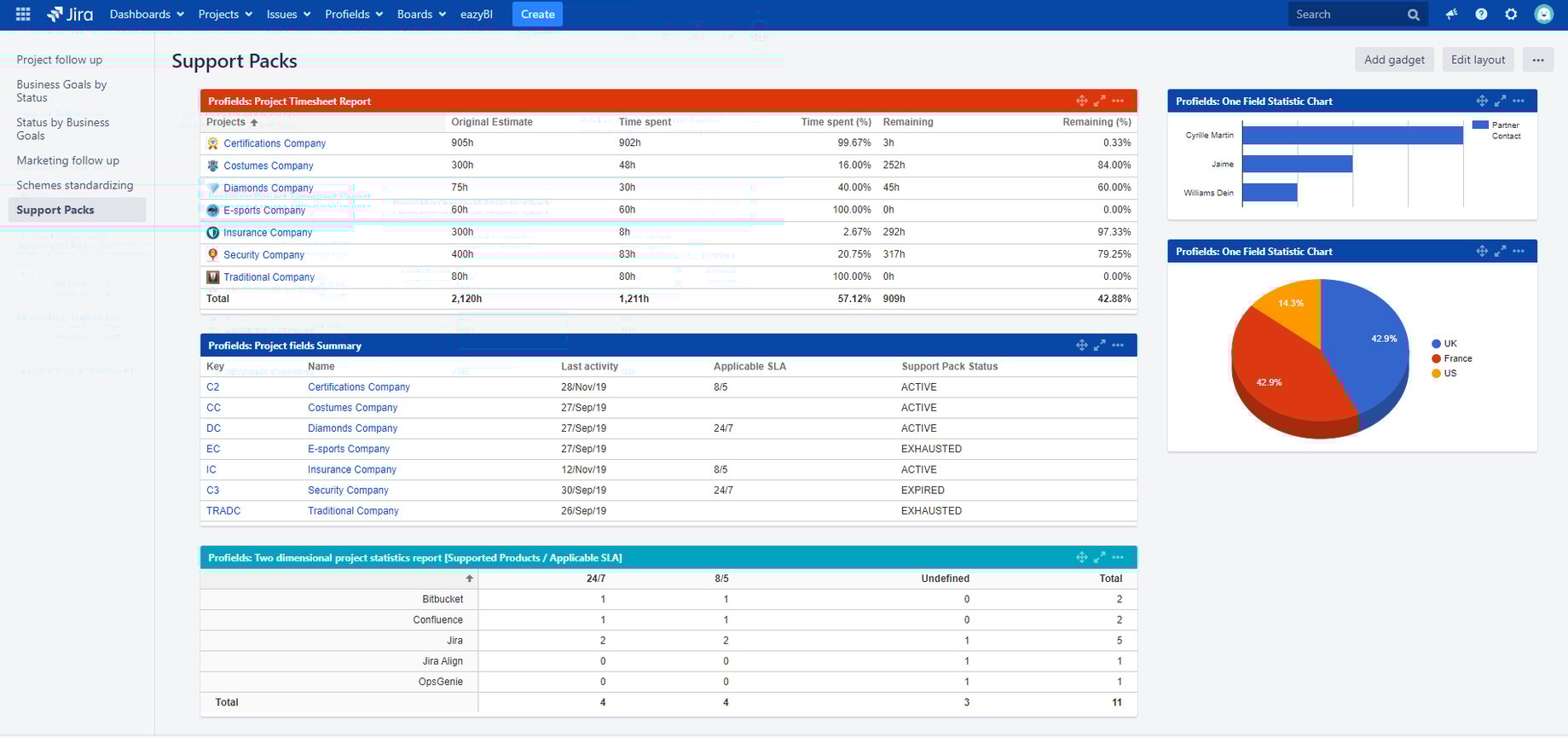Viewport: 1568px width, 738px height.
Task: Open the help question mark icon
Action: click(1481, 14)
